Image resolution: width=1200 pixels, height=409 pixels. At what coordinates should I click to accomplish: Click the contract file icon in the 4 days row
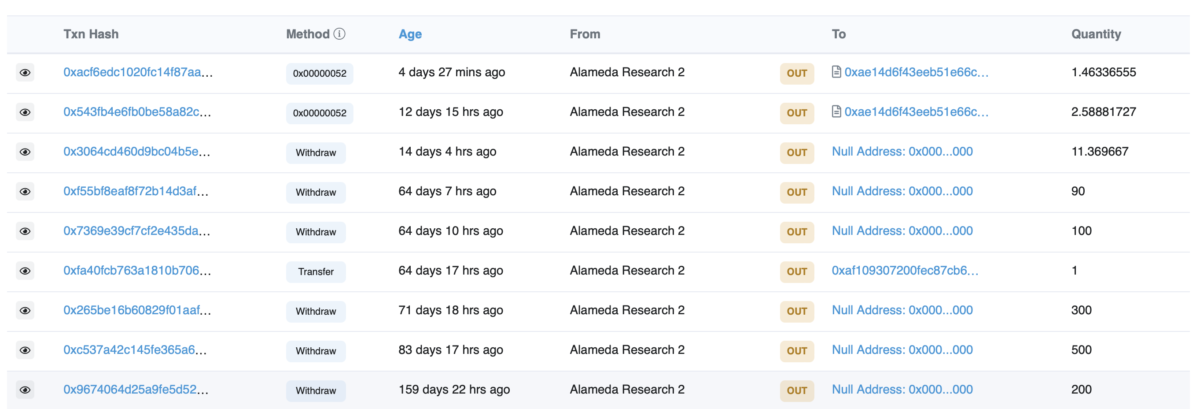pyautogui.click(x=837, y=72)
